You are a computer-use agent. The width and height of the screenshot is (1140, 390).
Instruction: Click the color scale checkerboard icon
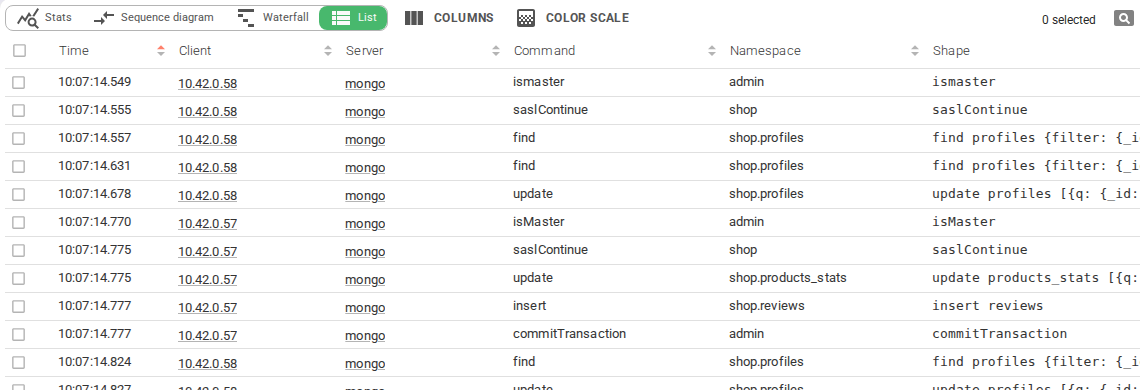[x=526, y=19]
